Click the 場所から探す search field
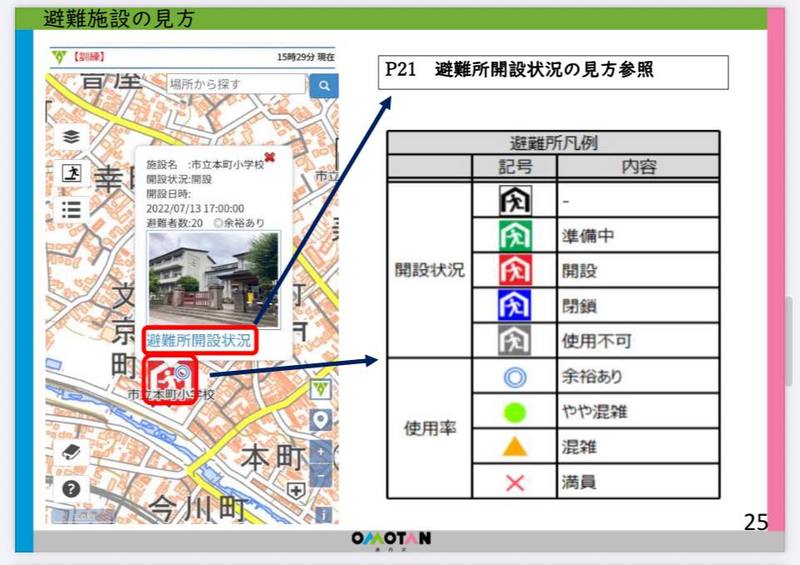800x565 pixels. pos(235,85)
